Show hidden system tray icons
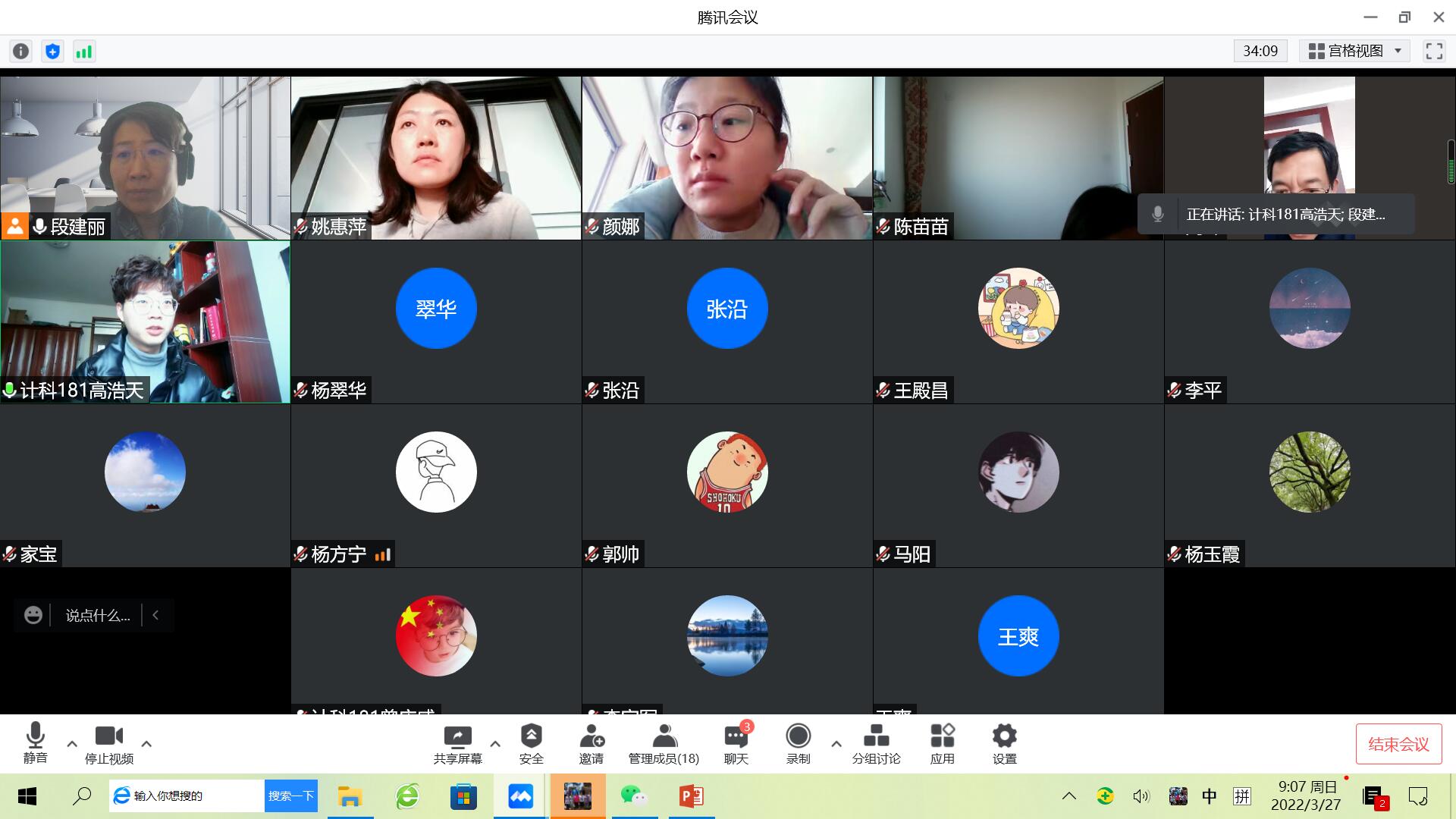Viewport: 1456px width, 819px height. [1069, 796]
